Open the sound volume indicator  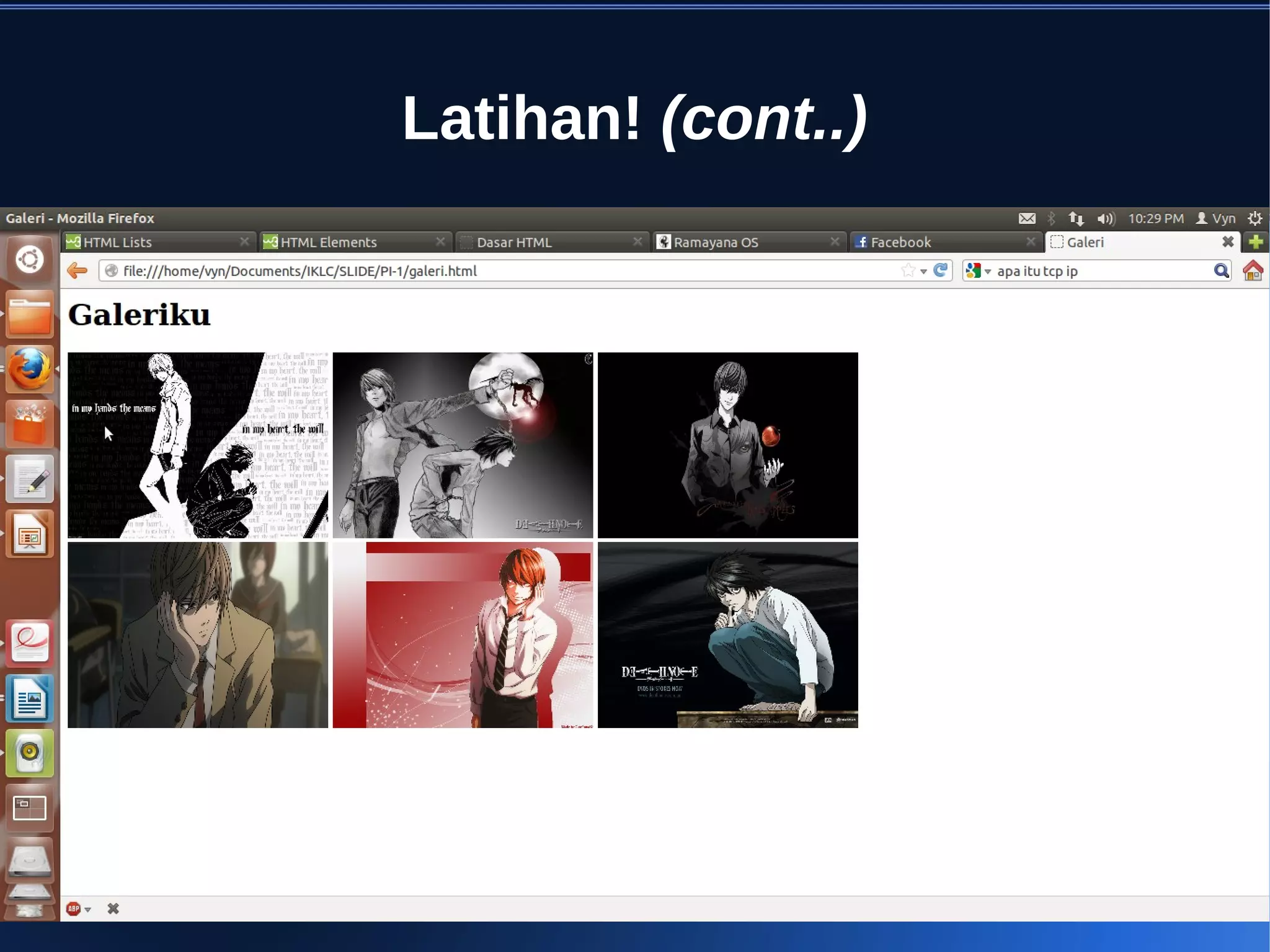point(1106,218)
